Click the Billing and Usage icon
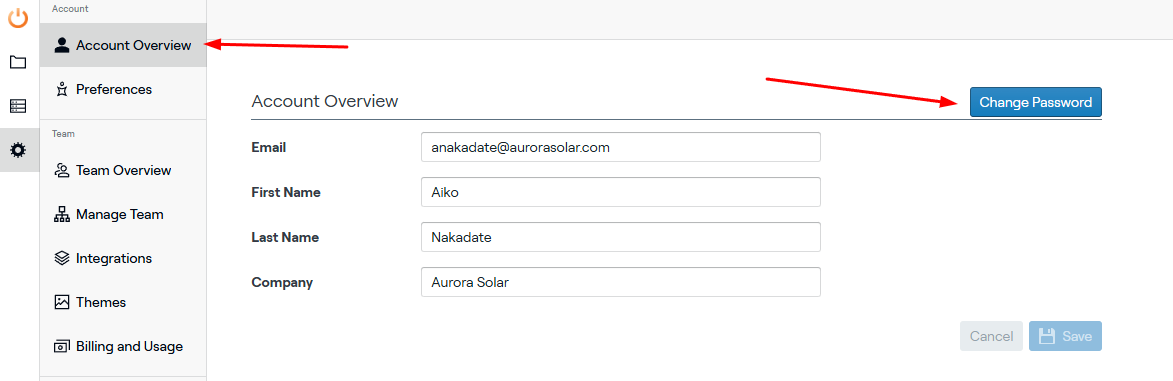1173x381 pixels. point(62,347)
